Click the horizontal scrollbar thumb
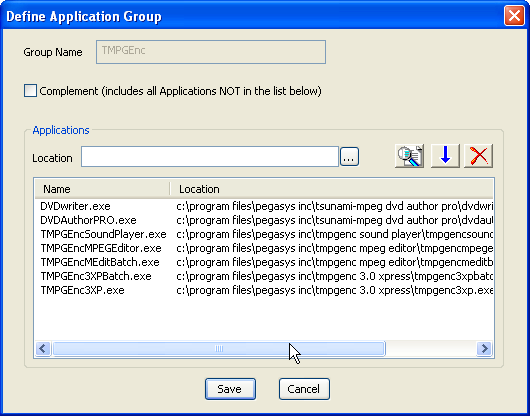Viewport: 530px width, 416px height. [219, 348]
